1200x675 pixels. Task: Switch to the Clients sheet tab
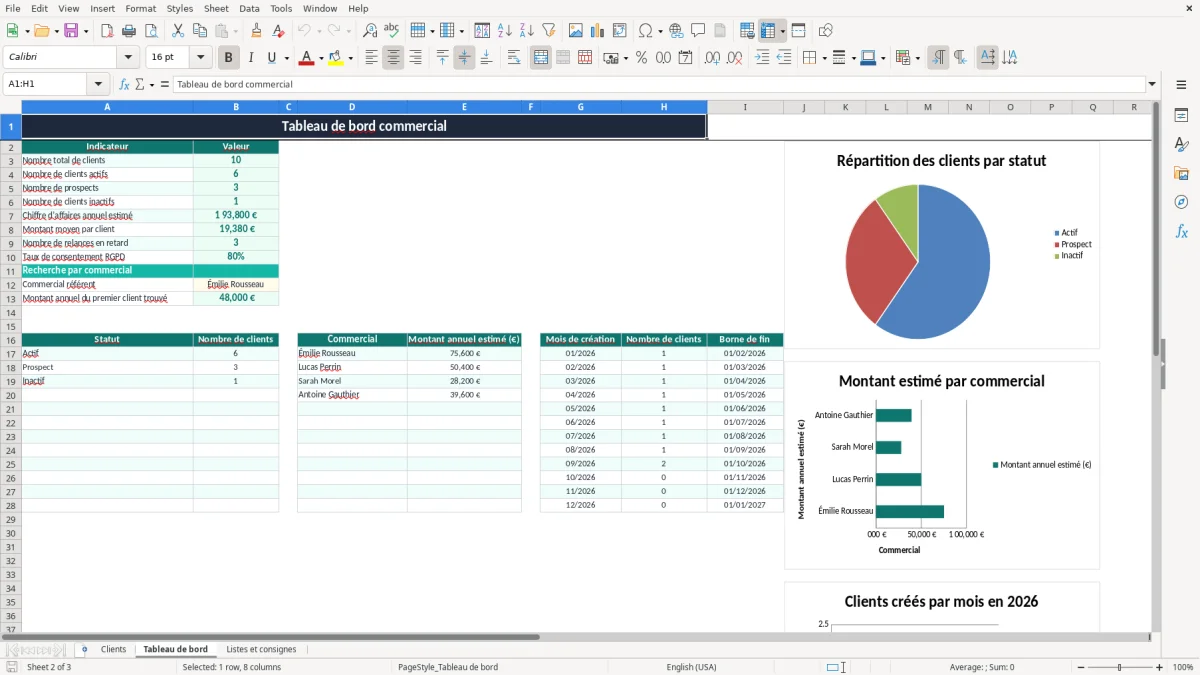[x=113, y=650]
